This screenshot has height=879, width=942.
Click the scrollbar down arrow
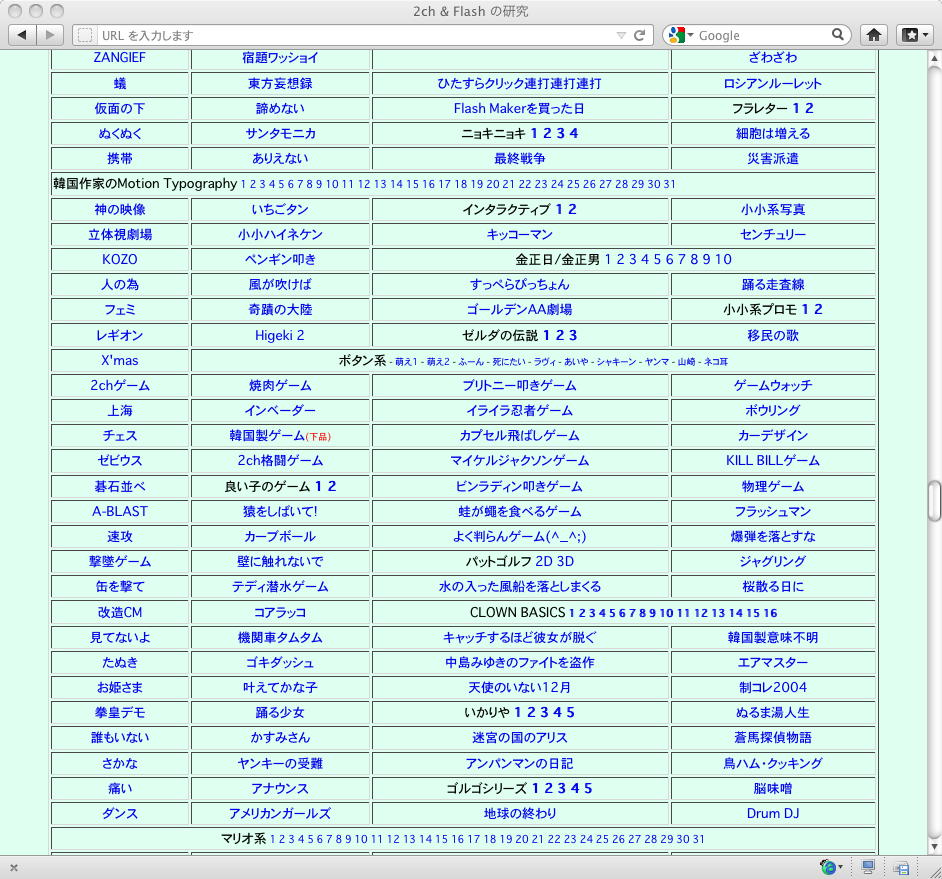[x=934, y=847]
